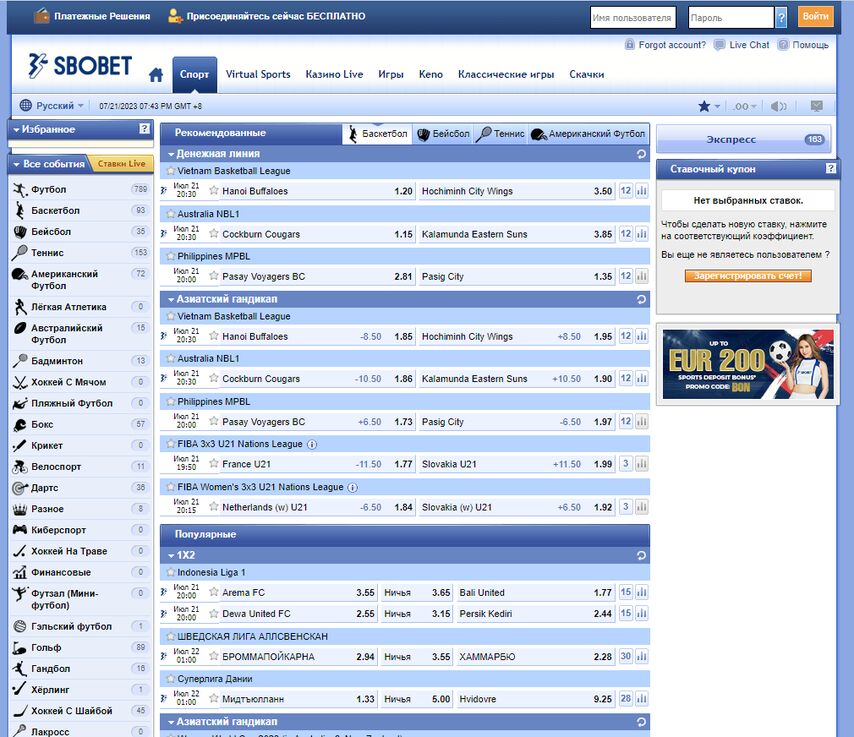Collapse the 1X2 section
Image resolution: width=854 pixels, height=737 pixels.
[x=171, y=555]
